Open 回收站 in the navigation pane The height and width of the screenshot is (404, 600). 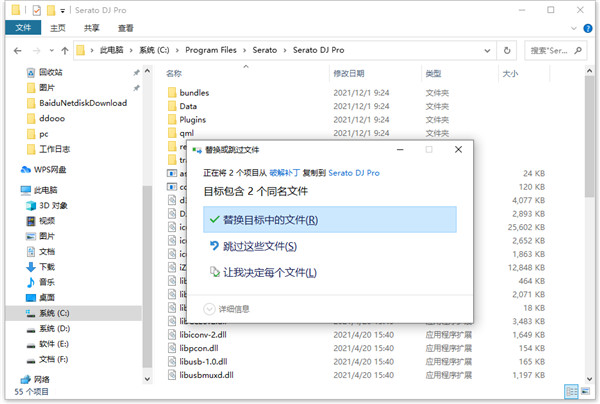(50, 72)
